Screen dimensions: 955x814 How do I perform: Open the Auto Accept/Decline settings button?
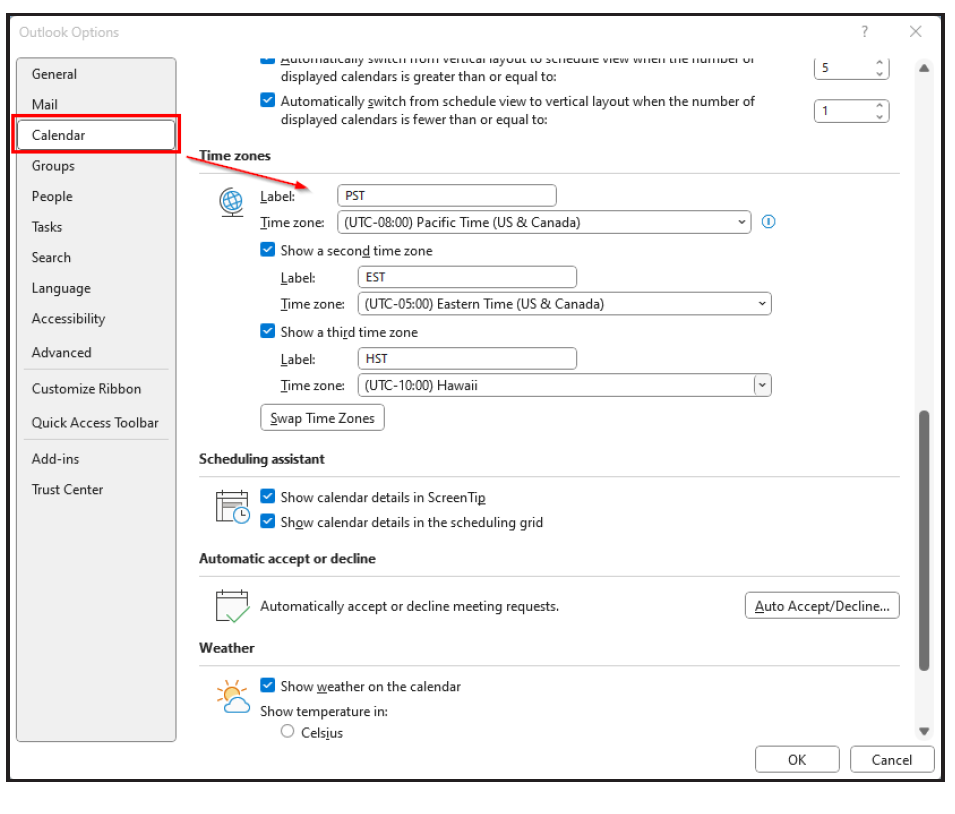(x=821, y=606)
